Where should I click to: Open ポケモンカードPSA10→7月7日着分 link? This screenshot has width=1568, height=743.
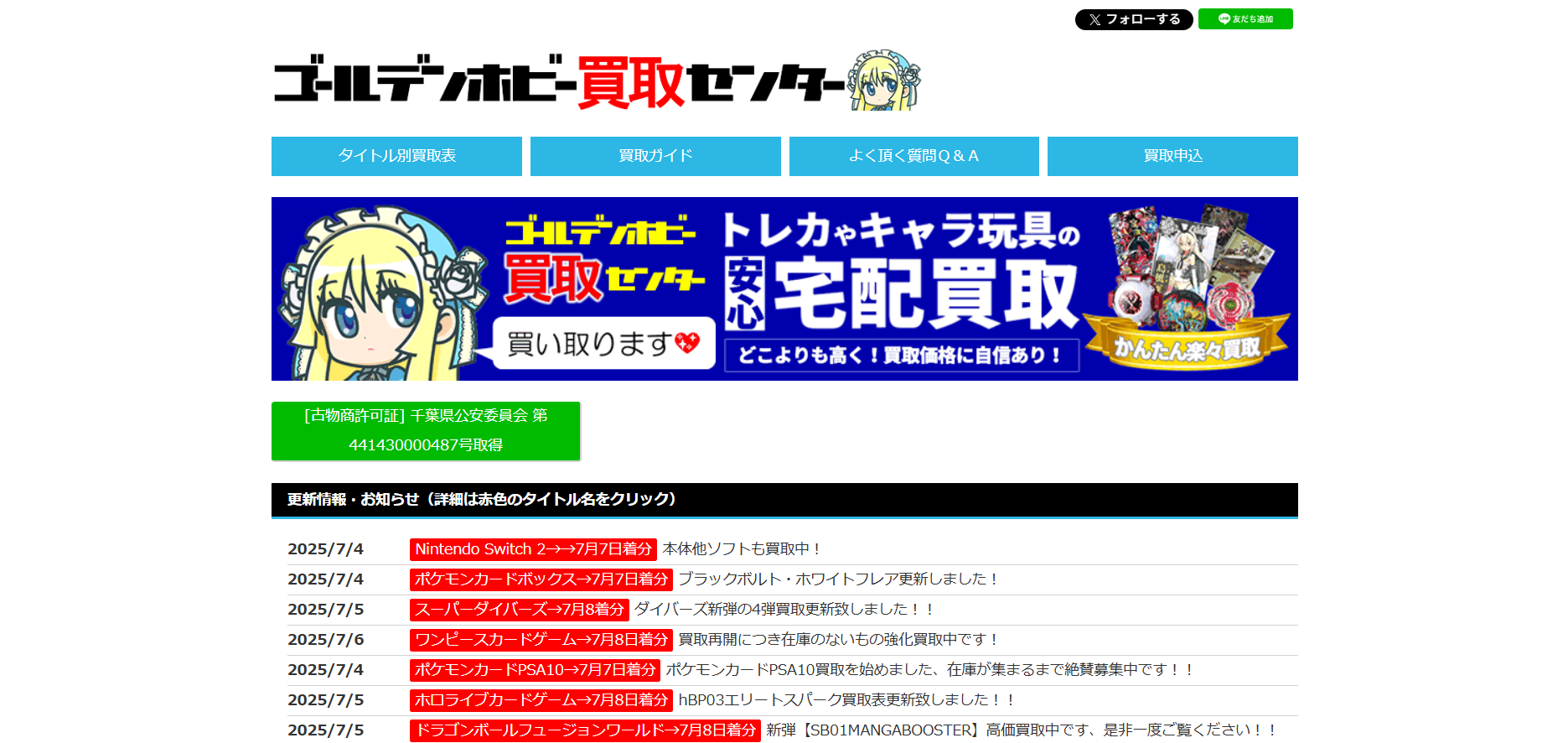535,670
